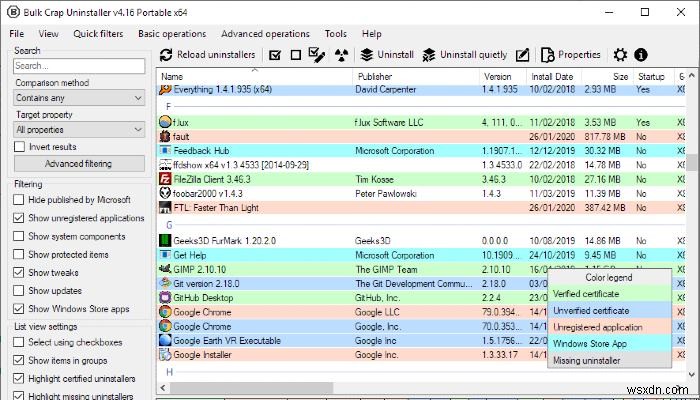Image resolution: width=700 pixels, height=400 pixels.
Task: Click the Uninstall quietly icon
Action: click(x=429, y=55)
